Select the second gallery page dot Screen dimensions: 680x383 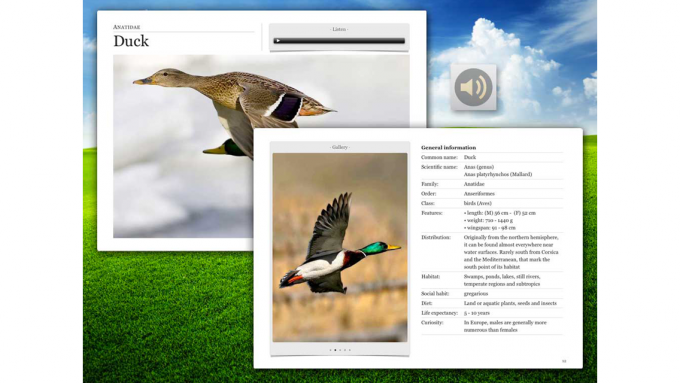[x=335, y=350]
